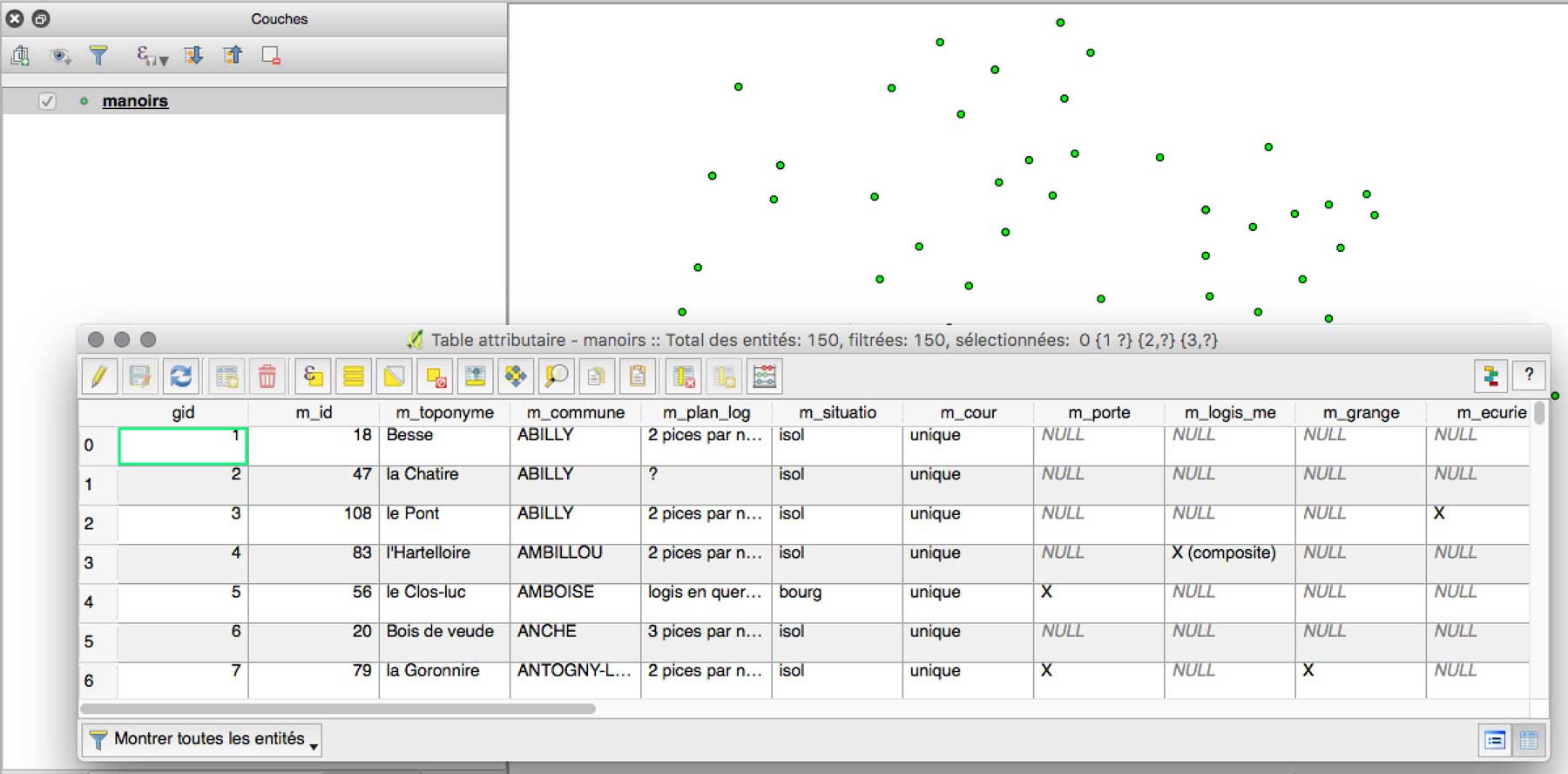Select all features in the table
The width and height of the screenshot is (1568, 774).
tap(354, 377)
